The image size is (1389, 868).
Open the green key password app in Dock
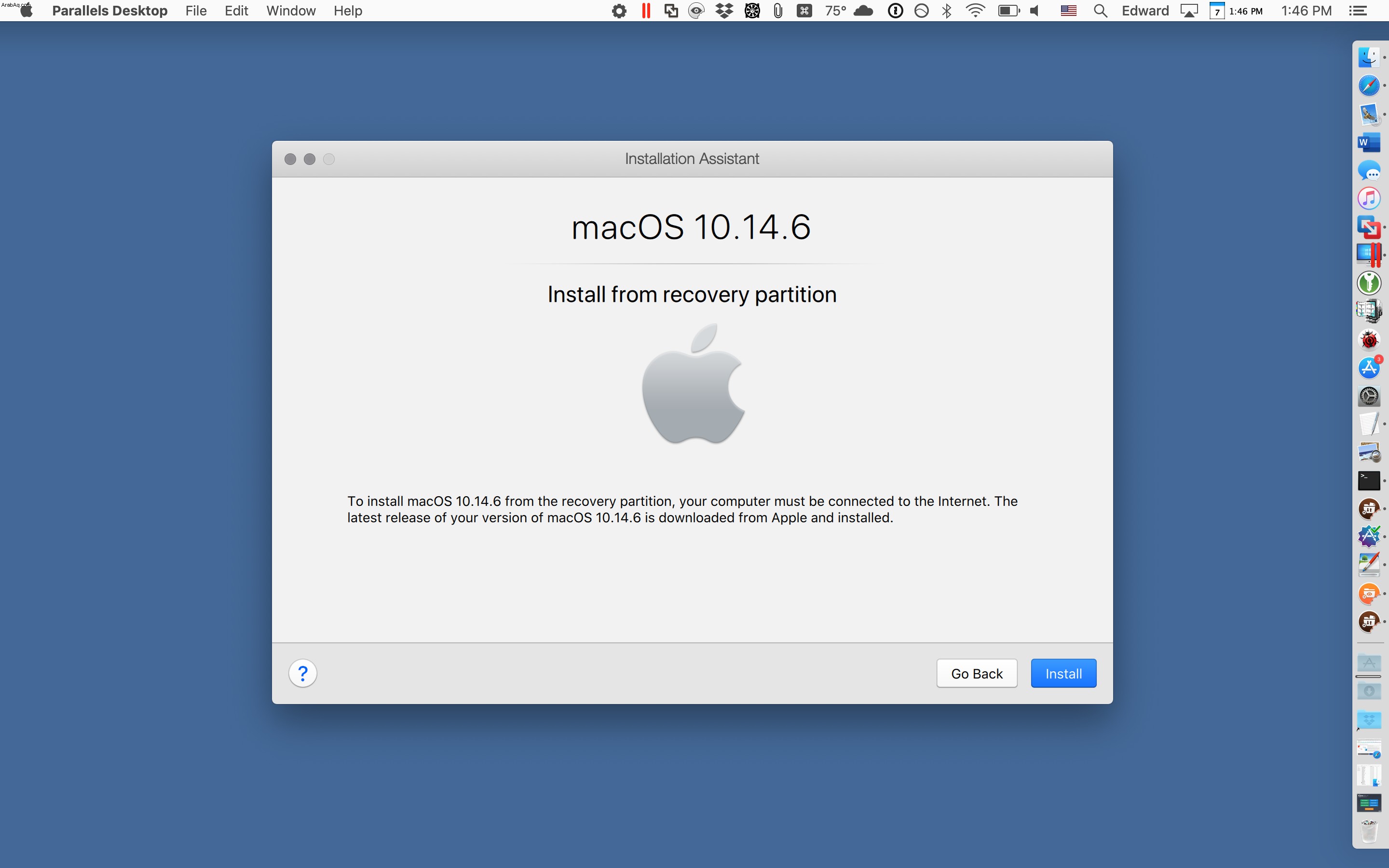(1368, 283)
